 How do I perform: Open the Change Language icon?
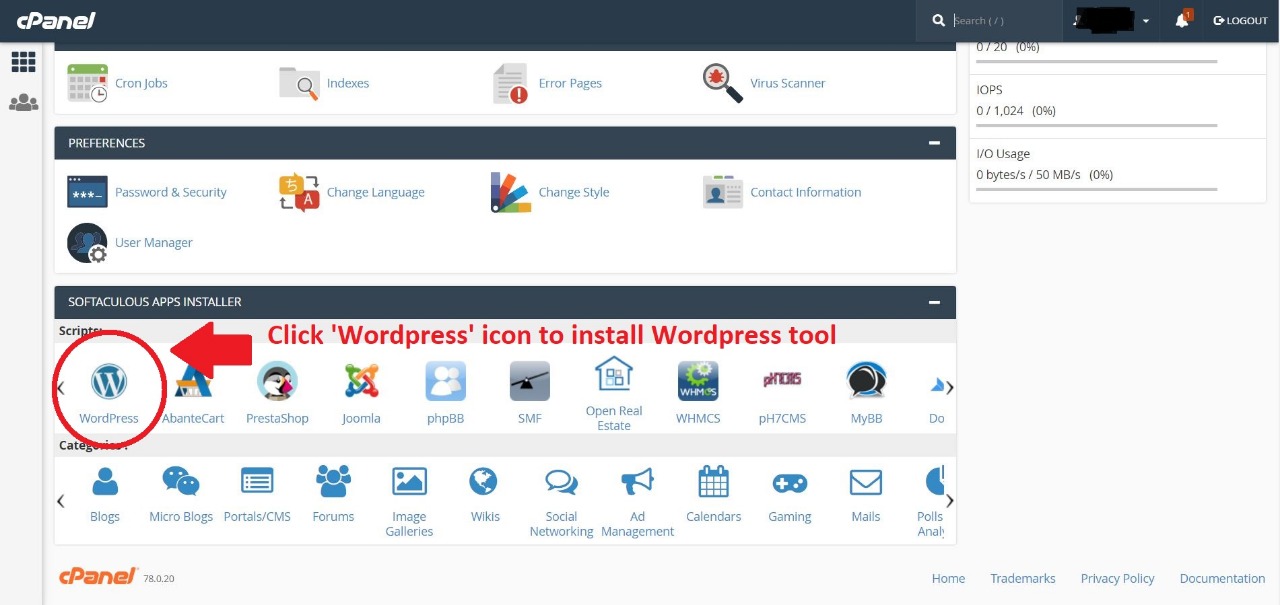coord(299,192)
